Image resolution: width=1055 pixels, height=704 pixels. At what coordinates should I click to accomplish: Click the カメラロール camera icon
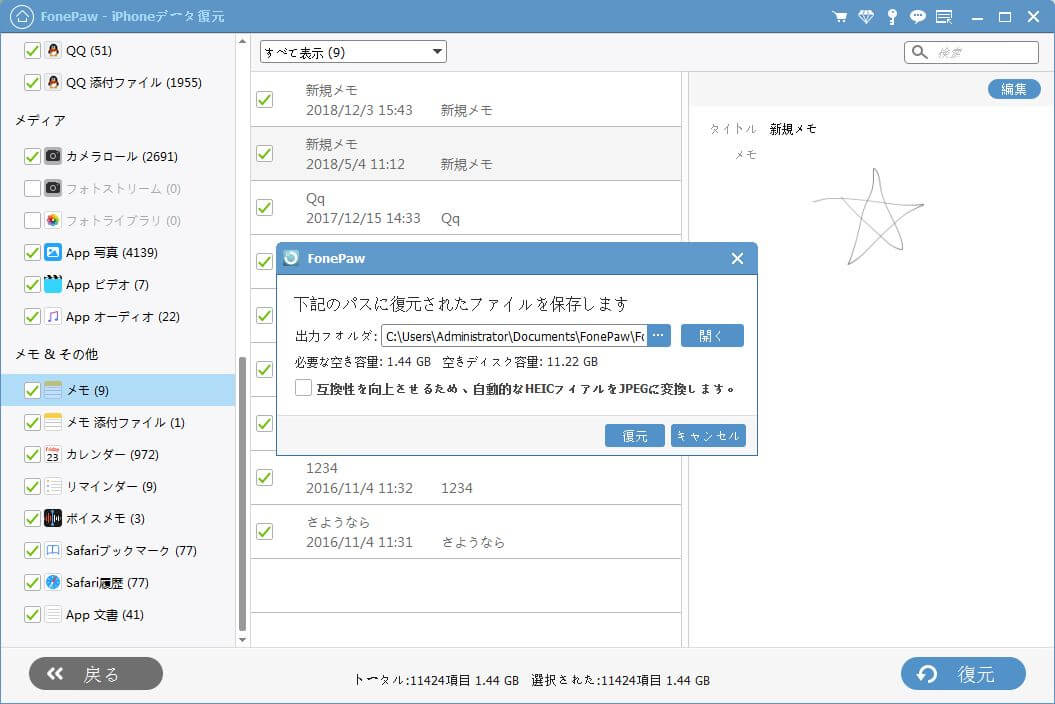53,156
